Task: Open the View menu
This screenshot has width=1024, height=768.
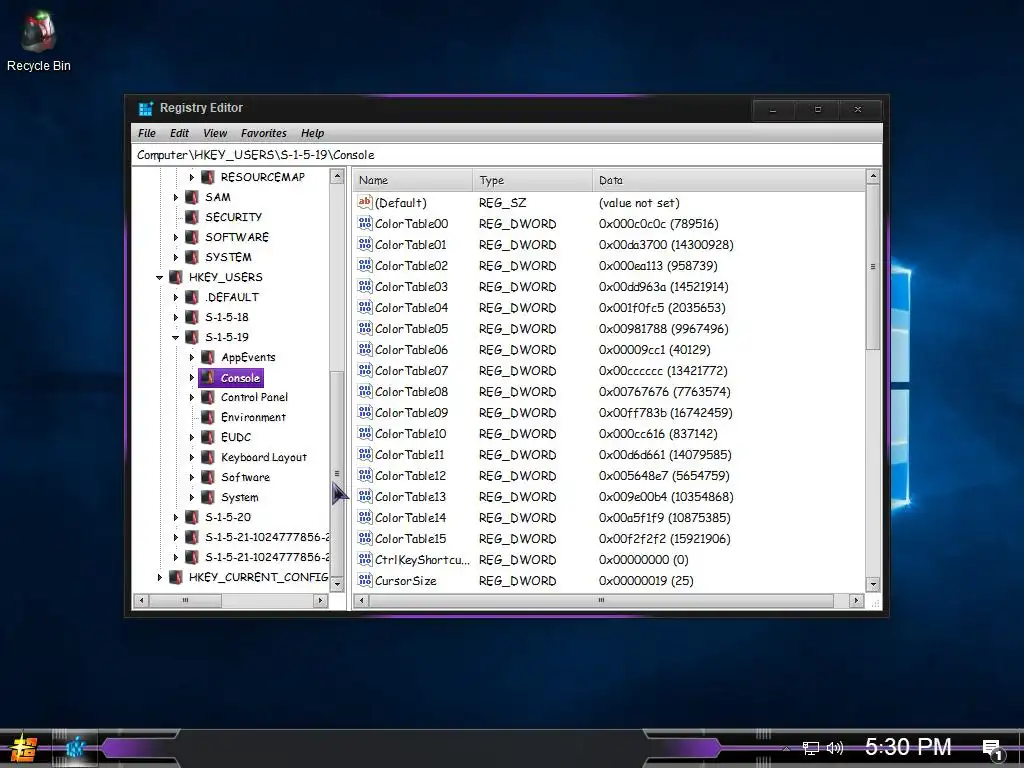Action: [215, 133]
